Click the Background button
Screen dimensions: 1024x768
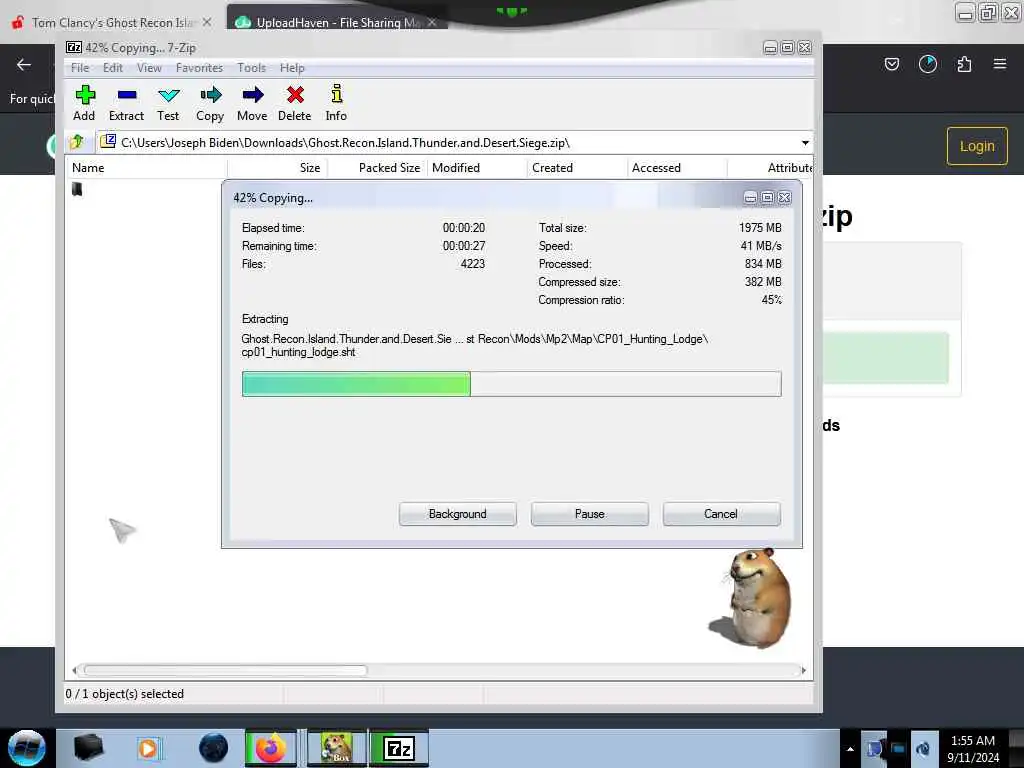458,514
